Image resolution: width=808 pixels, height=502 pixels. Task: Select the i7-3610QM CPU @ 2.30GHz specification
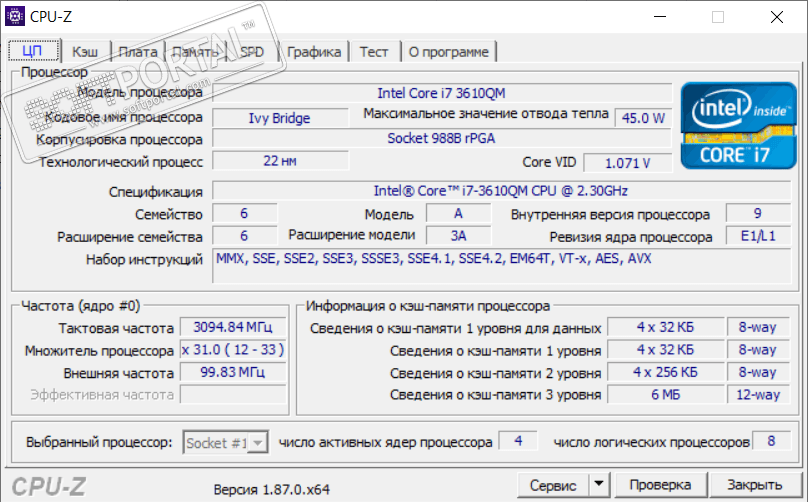click(501, 191)
